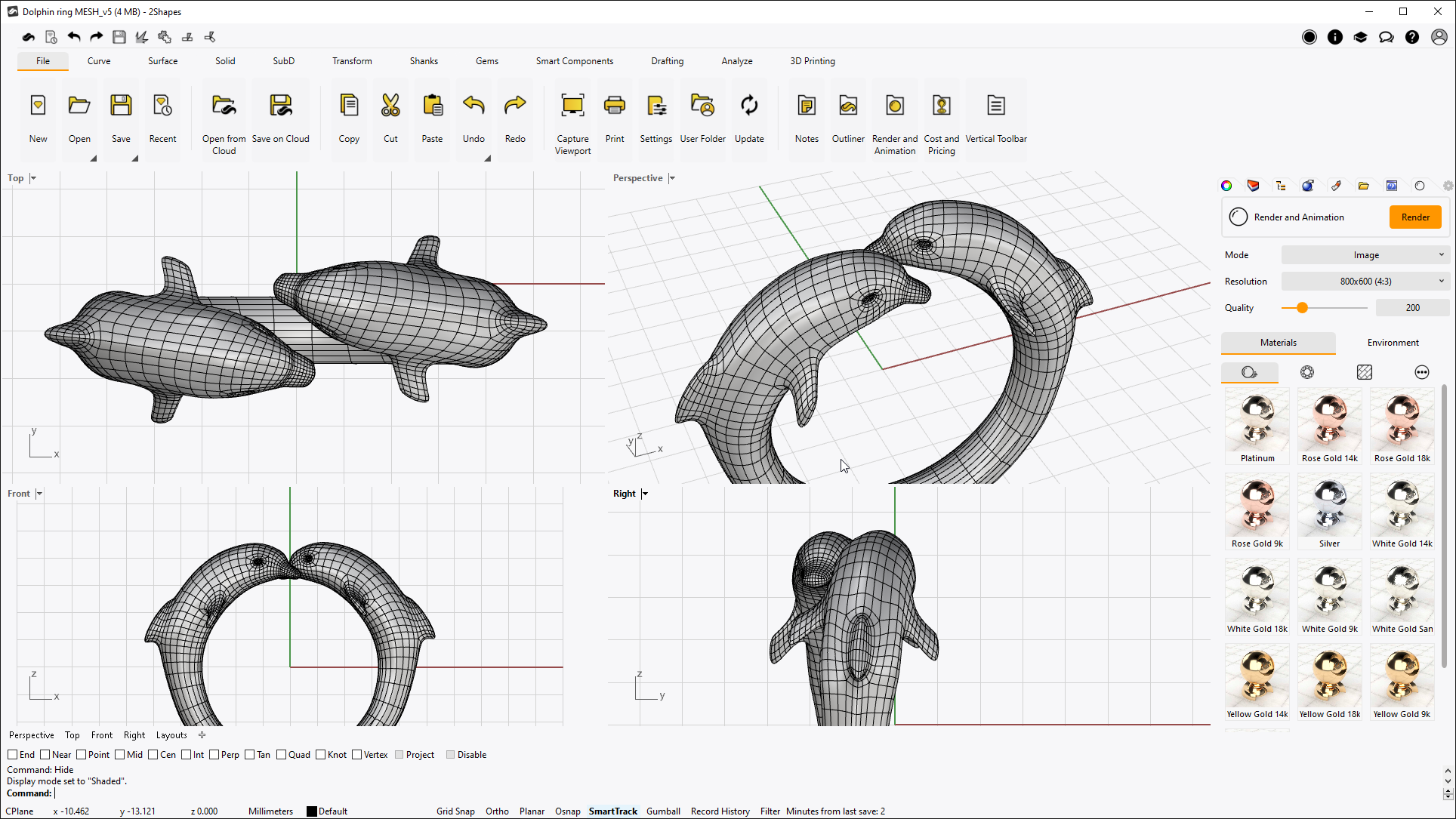The height and width of the screenshot is (819, 1456).
Task: Open the user account icon
Action: (1439, 37)
